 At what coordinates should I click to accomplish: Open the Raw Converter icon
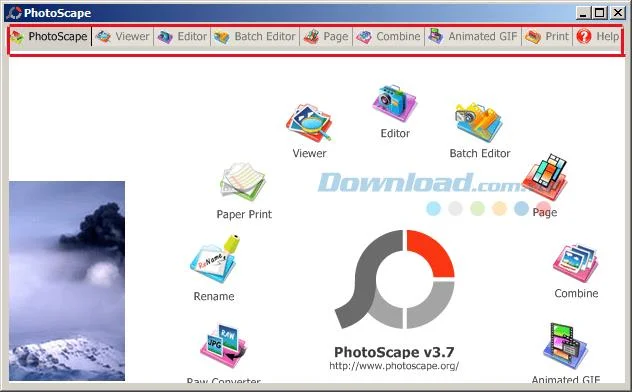pos(223,346)
